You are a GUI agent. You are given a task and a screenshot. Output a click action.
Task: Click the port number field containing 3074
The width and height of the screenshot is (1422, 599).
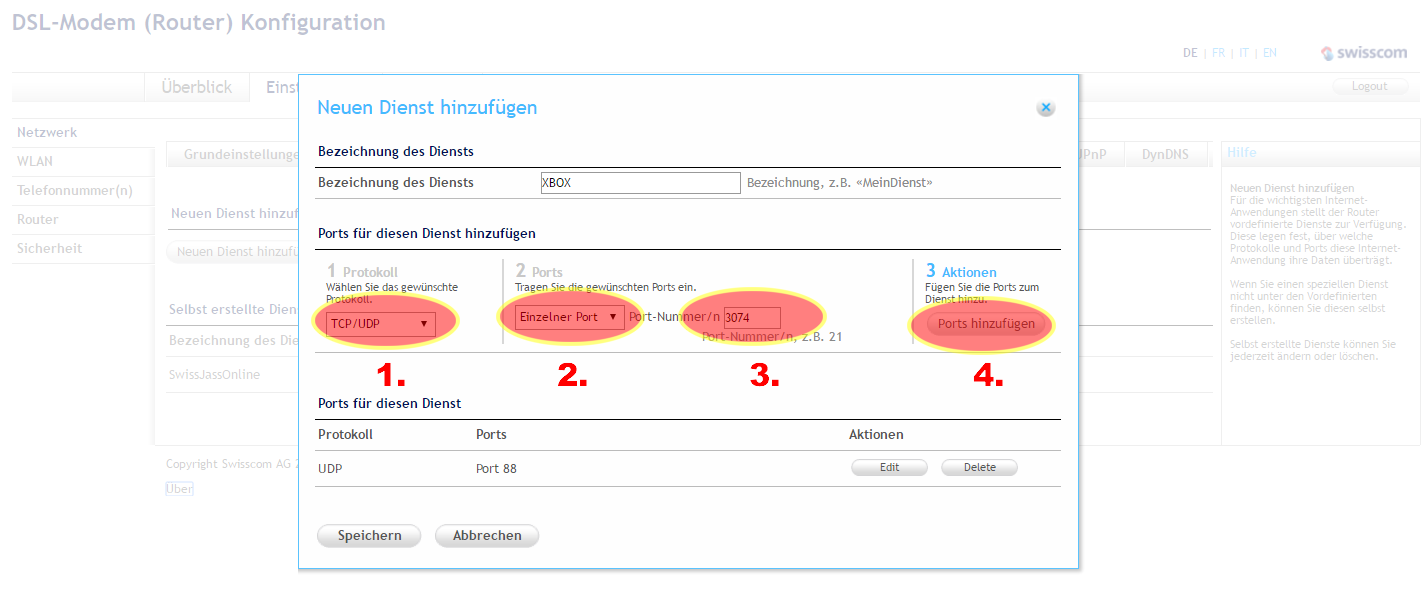coord(751,318)
